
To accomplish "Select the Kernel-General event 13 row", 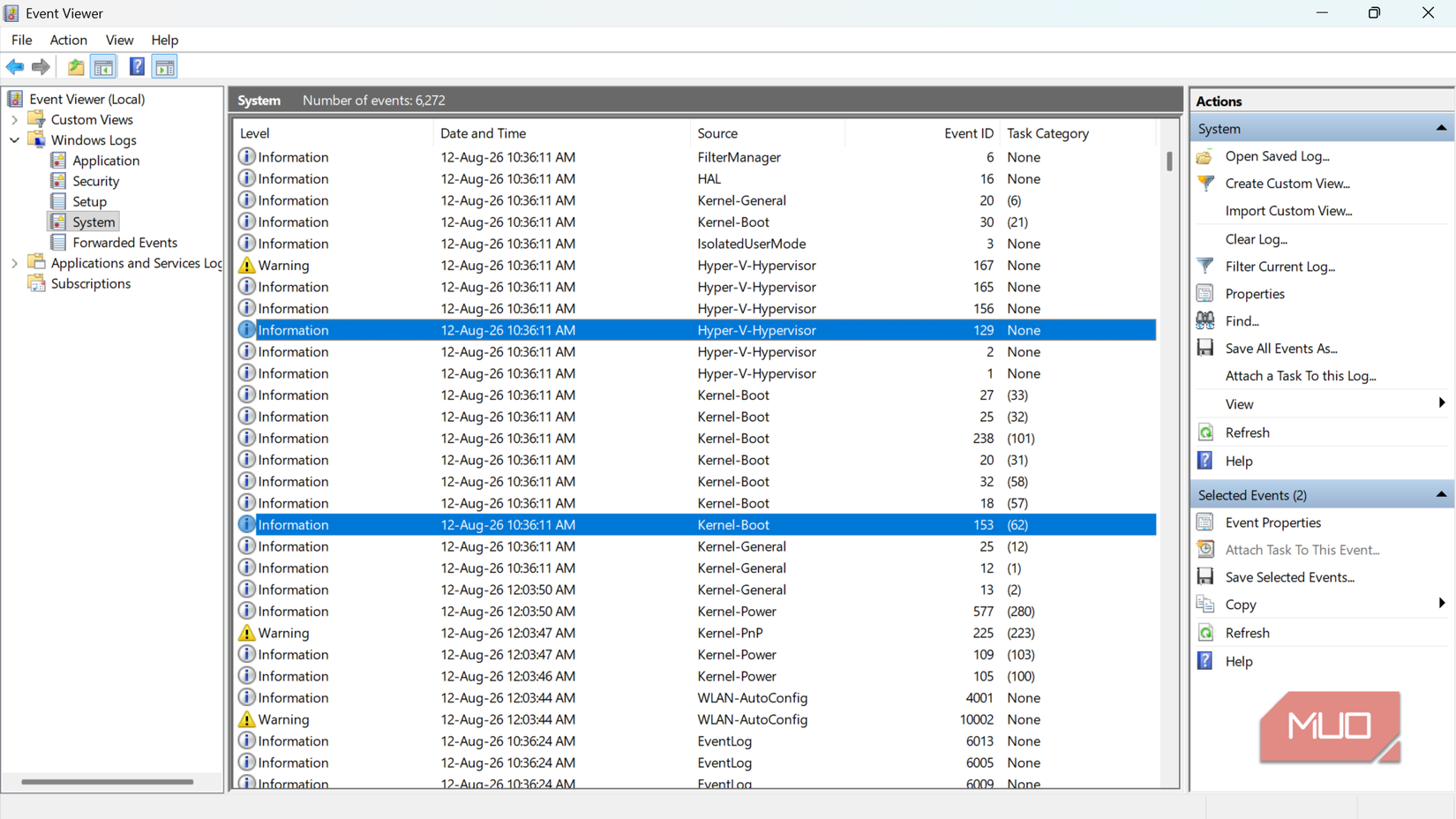I will [x=695, y=590].
